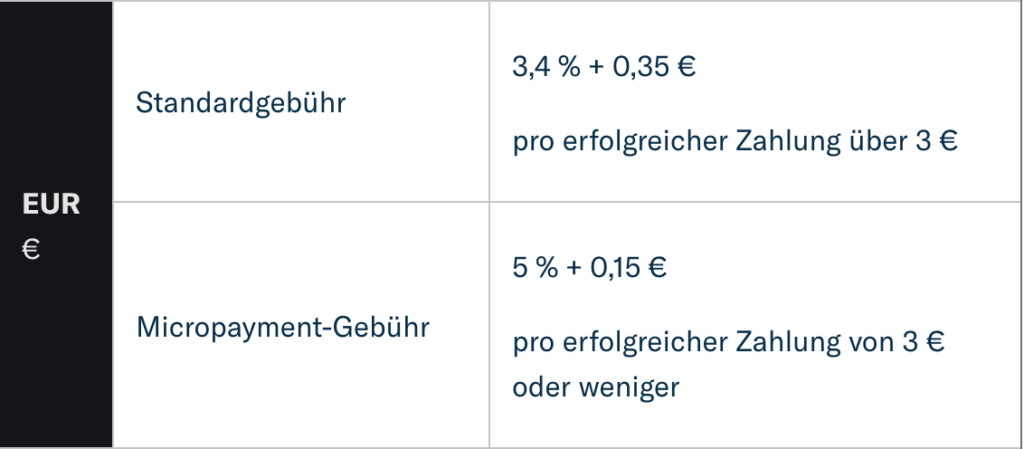The width and height of the screenshot is (1024, 449).
Task: Click the 5 % percentage value
Action: click(536, 268)
